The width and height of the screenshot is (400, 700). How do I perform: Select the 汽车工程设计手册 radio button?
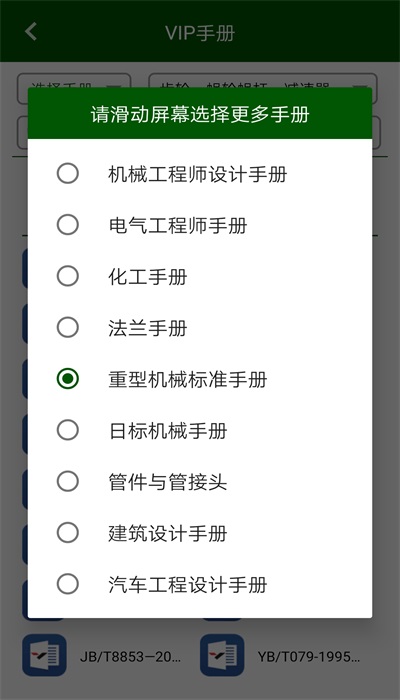coord(68,584)
